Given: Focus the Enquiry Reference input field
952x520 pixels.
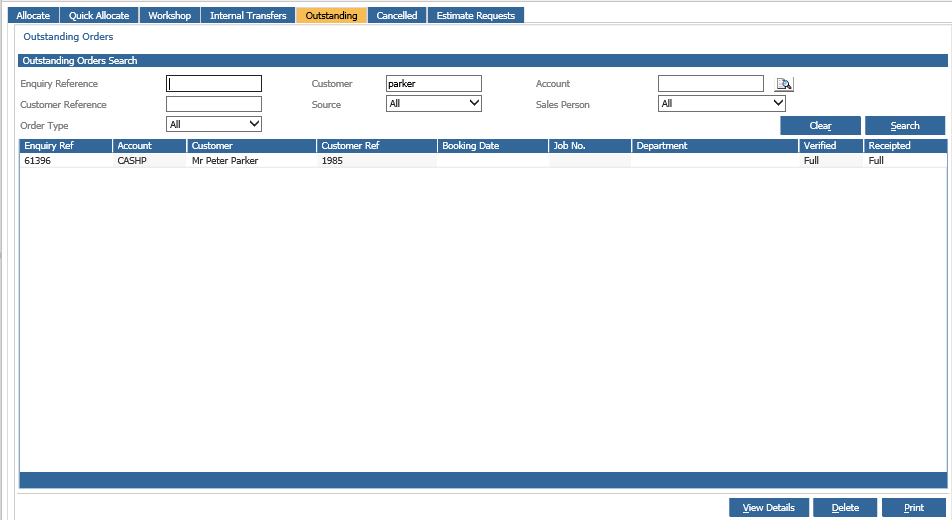Looking at the screenshot, I should click(x=214, y=83).
